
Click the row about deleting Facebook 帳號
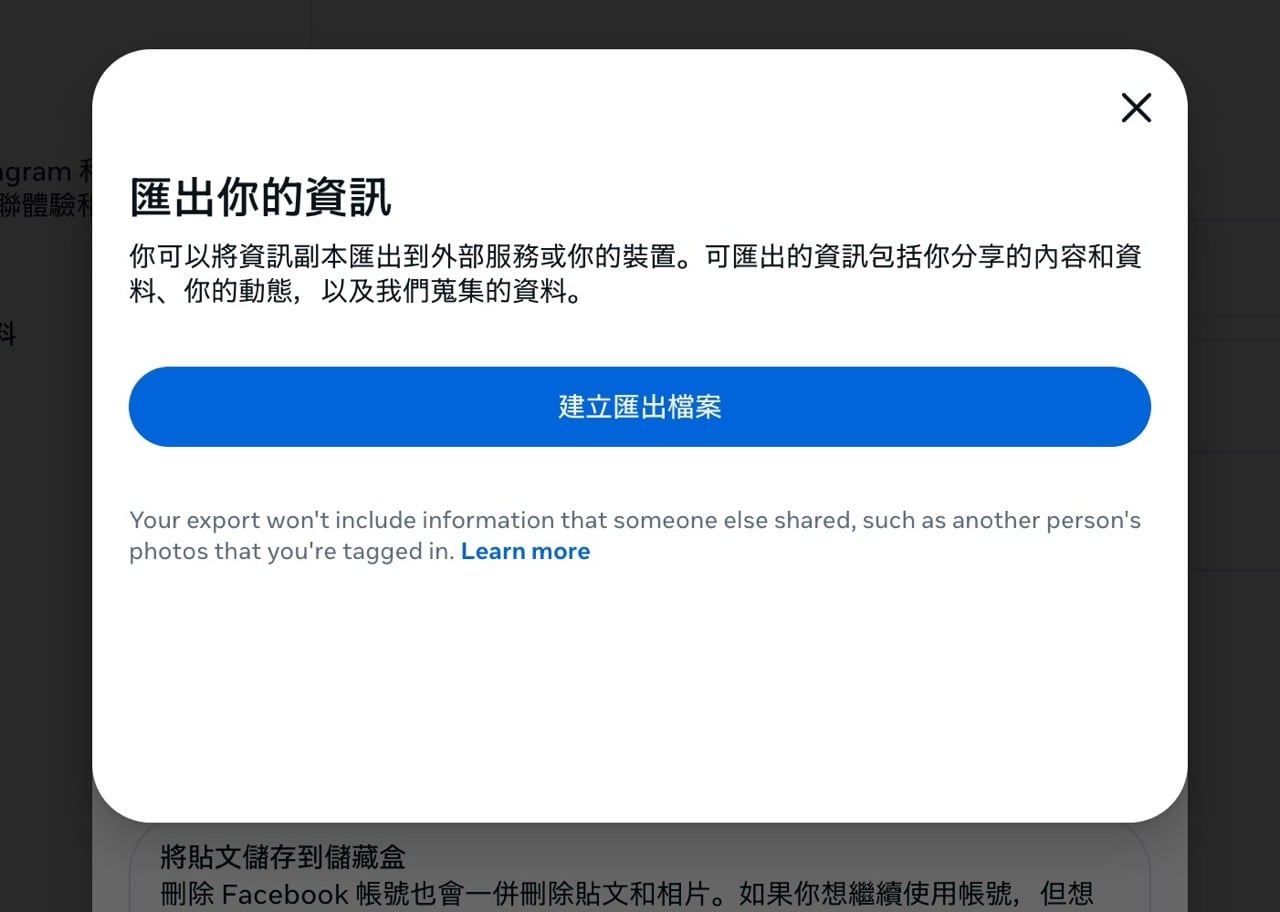pos(500,894)
